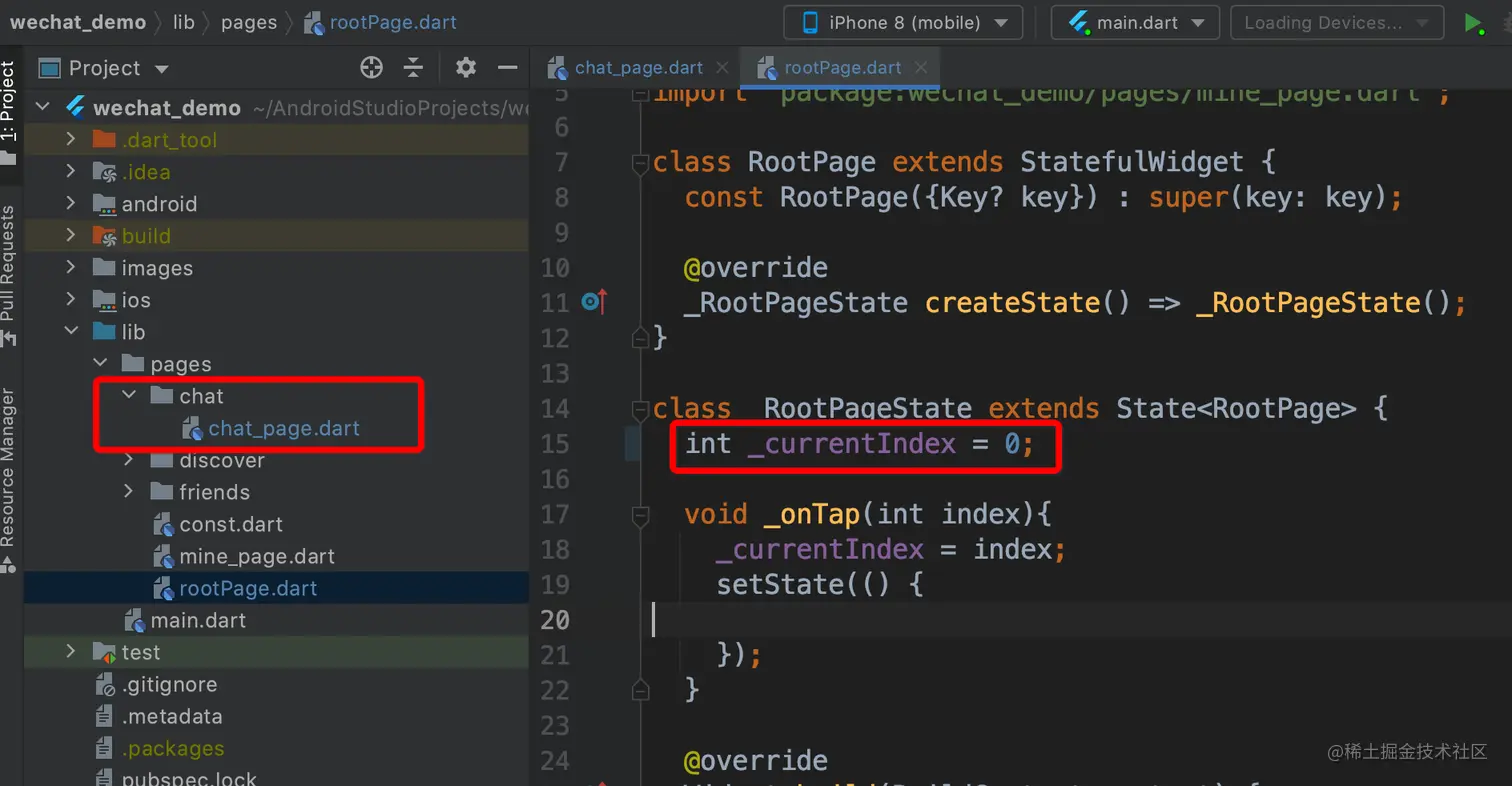1512x786 pixels.
Task: Close the chat_page.dart editor tab
Action: point(720,68)
